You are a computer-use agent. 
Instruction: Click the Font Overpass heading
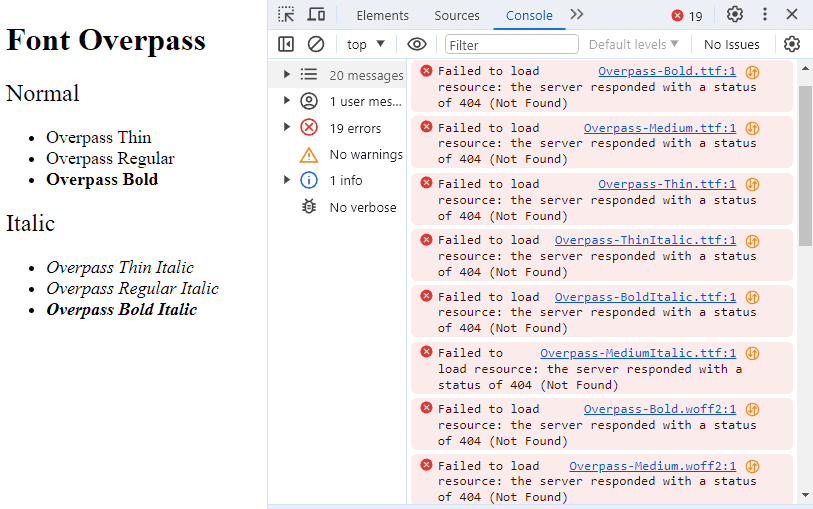coord(106,40)
